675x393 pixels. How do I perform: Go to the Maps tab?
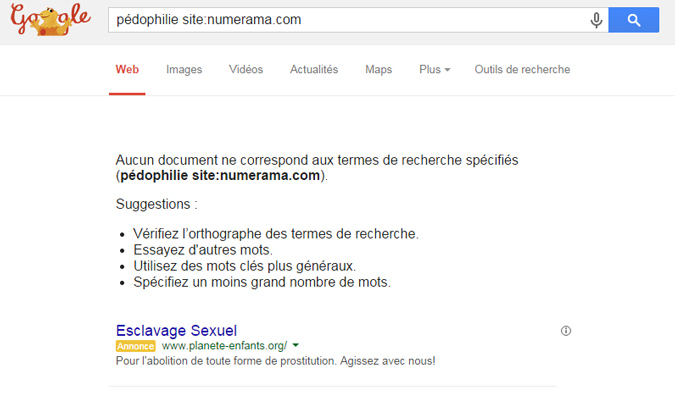[x=378, y=69]
